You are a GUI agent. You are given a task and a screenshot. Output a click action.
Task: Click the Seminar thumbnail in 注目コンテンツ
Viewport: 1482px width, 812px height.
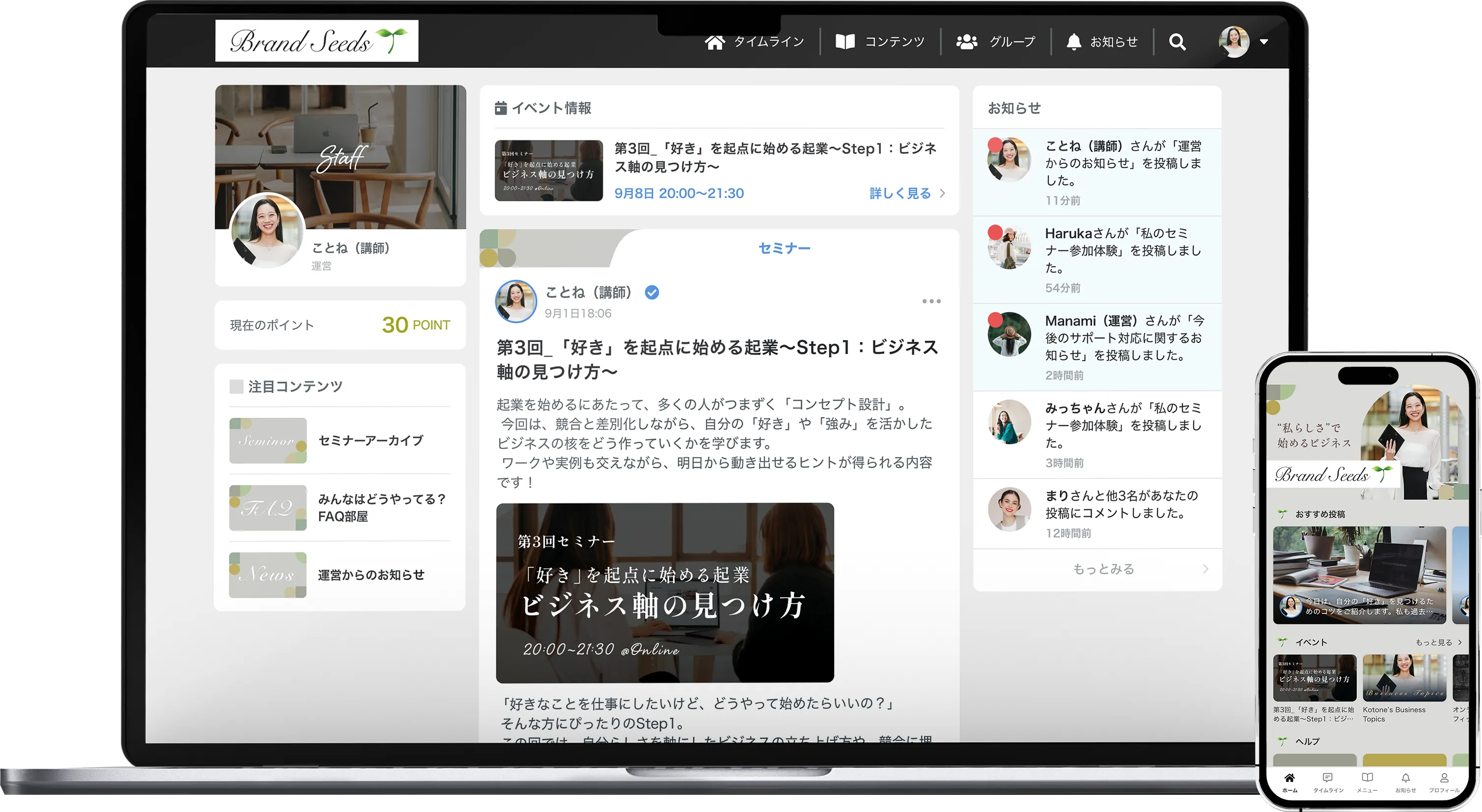pos(267,440)
